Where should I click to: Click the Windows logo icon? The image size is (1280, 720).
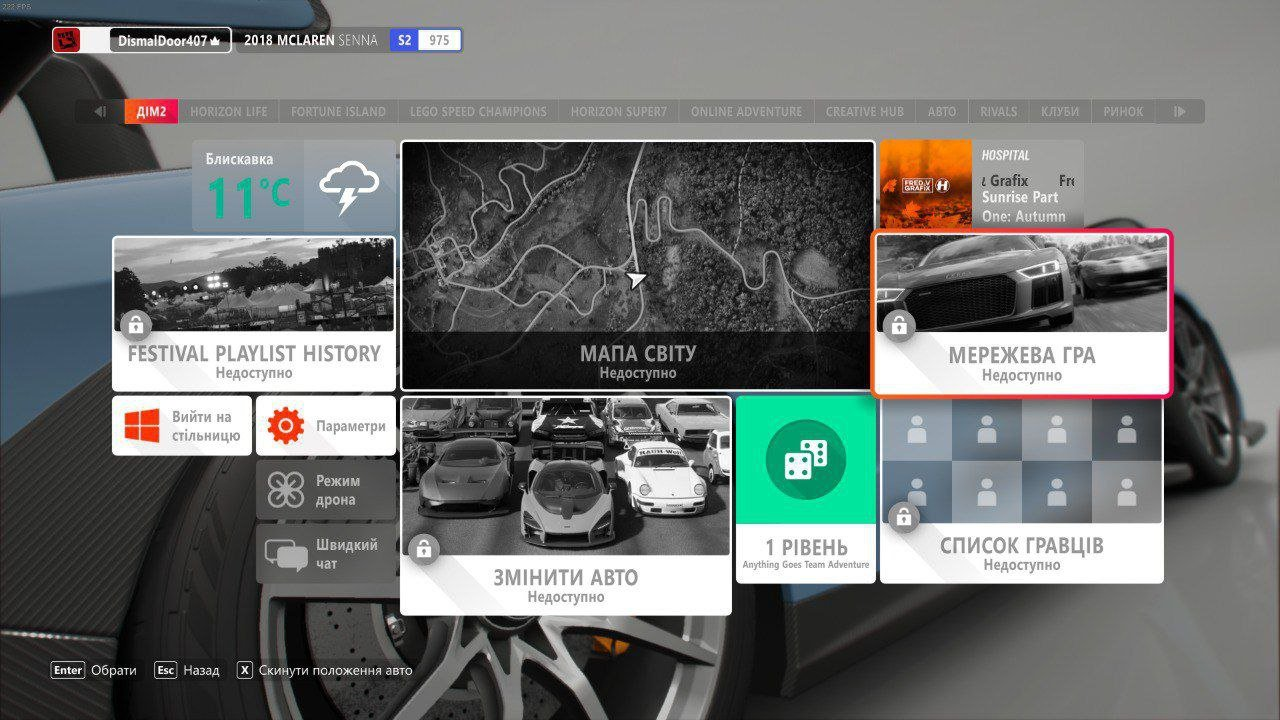142,426
